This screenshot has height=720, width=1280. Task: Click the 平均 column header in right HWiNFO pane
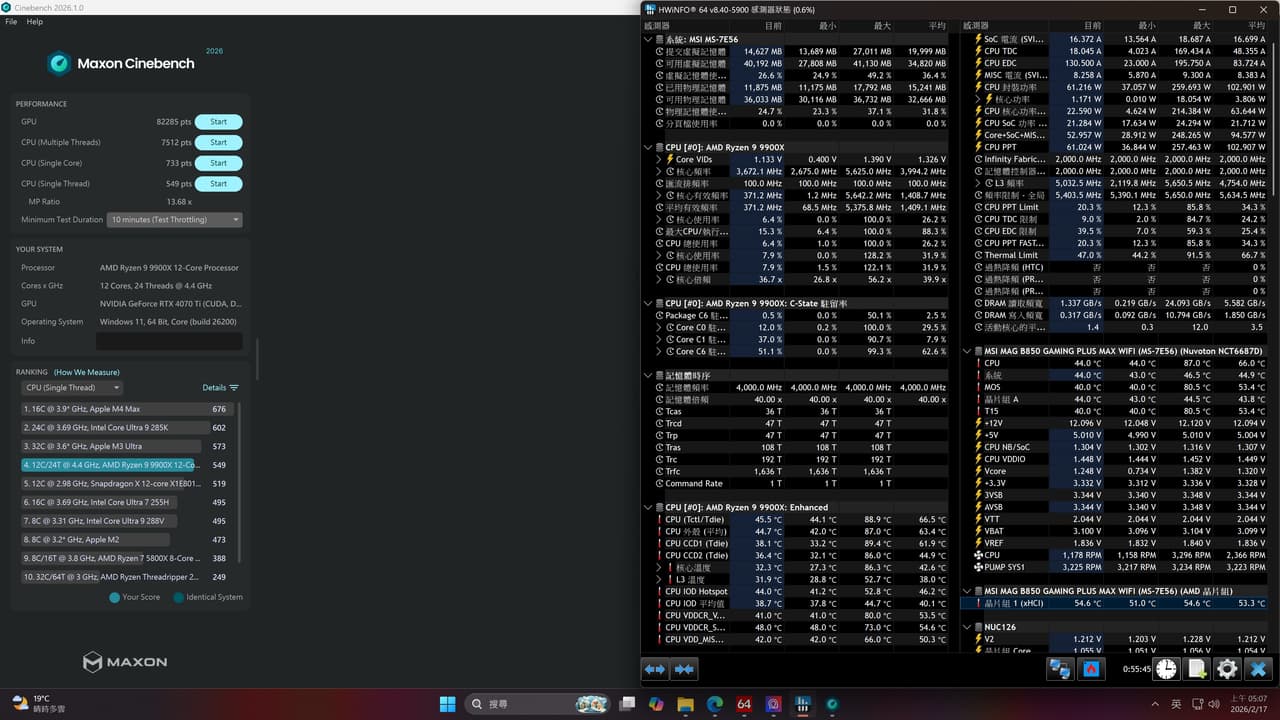pos(1256,25)
